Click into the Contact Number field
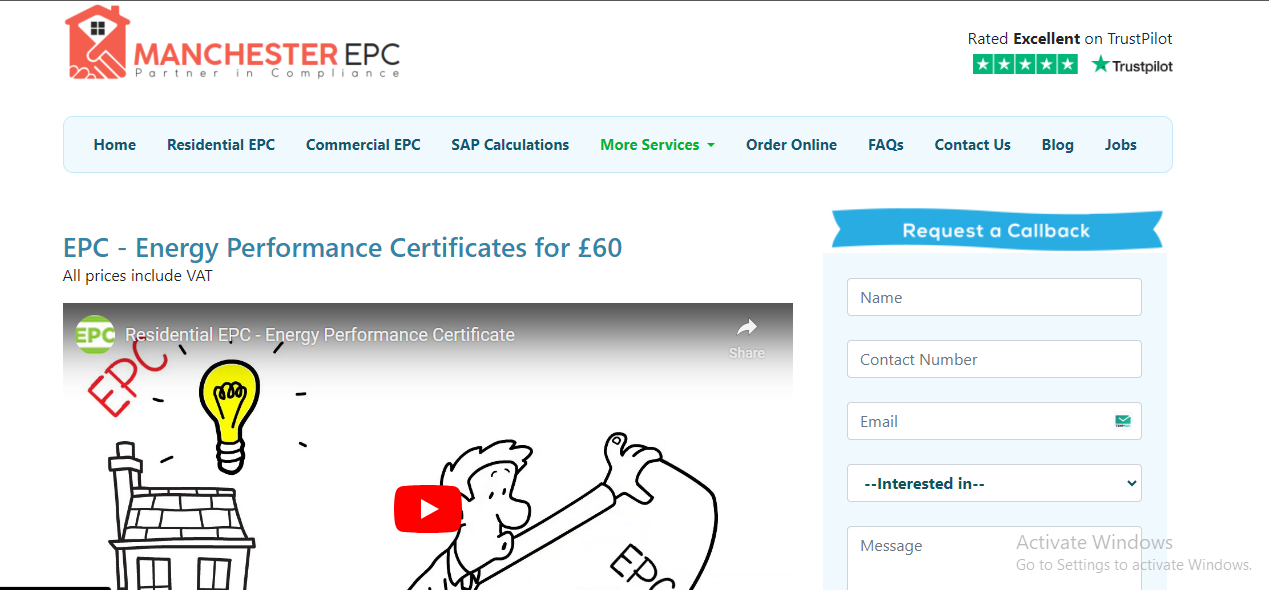The width and height of the screenshot is (1269, 590). point(994,359)
